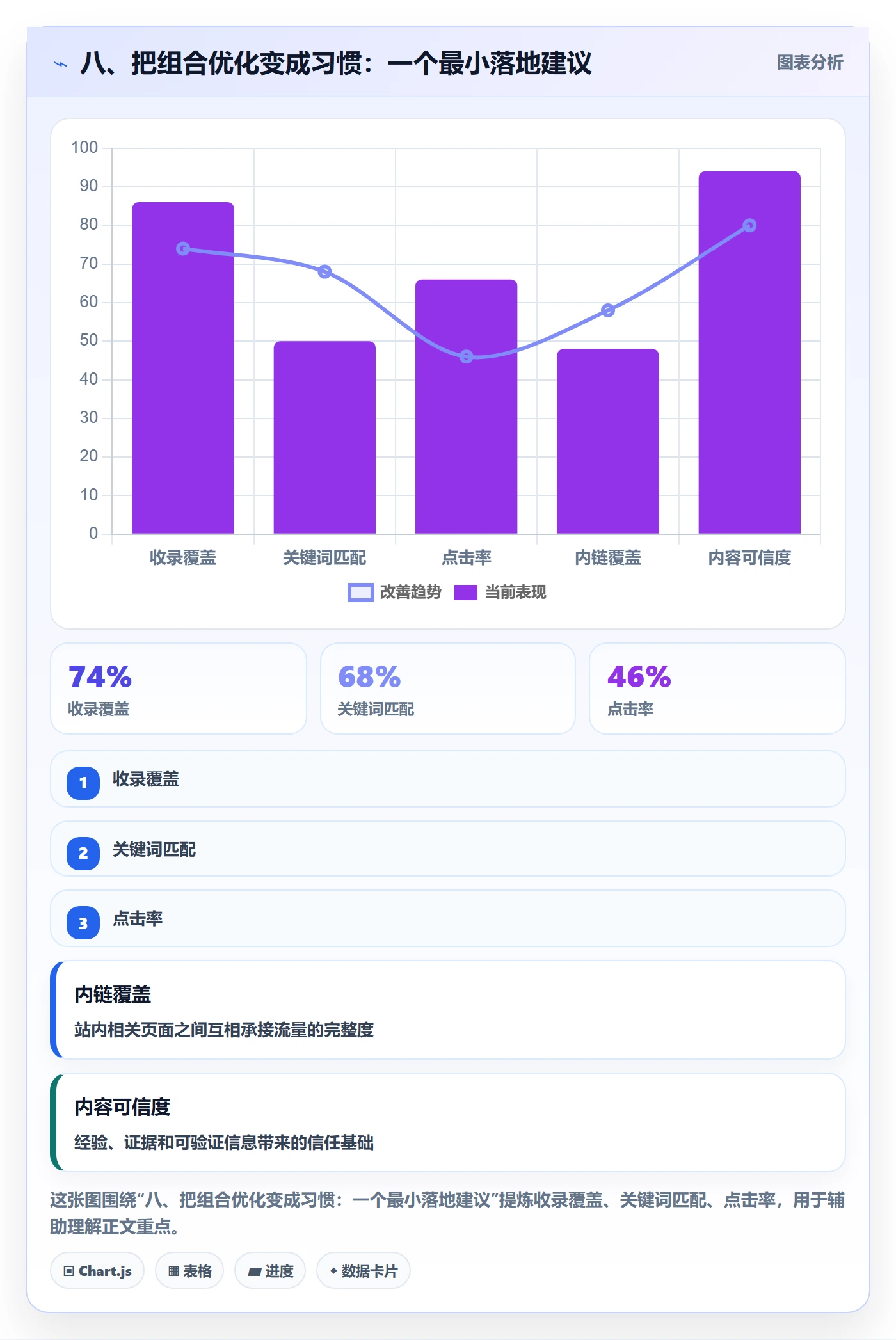Click the Chart.js tag
The image size is (896, 1340).
tap(97, 1271)
